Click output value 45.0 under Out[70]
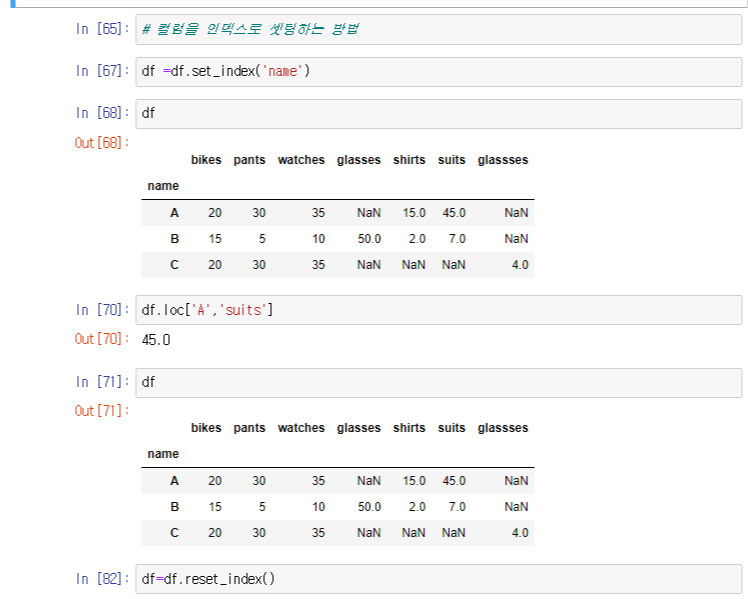748x599 pixels. [156, 340]
